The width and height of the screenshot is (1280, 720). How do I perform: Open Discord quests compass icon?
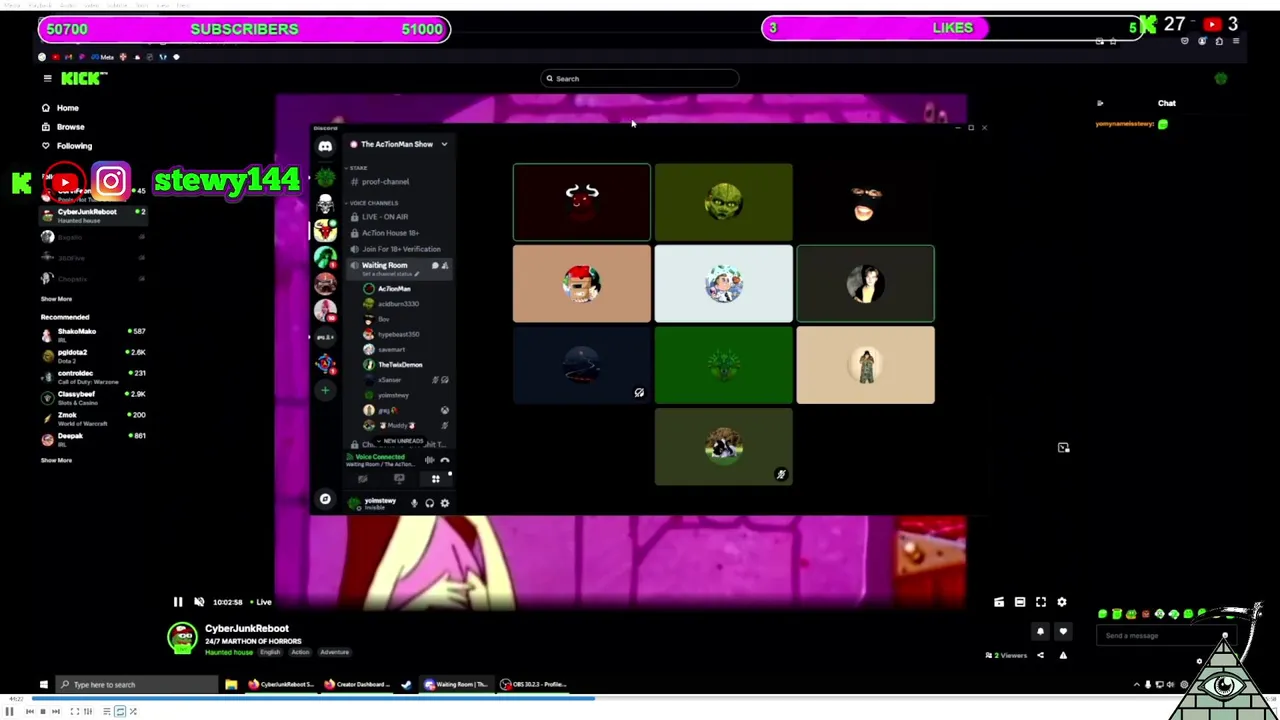(325, 499)
